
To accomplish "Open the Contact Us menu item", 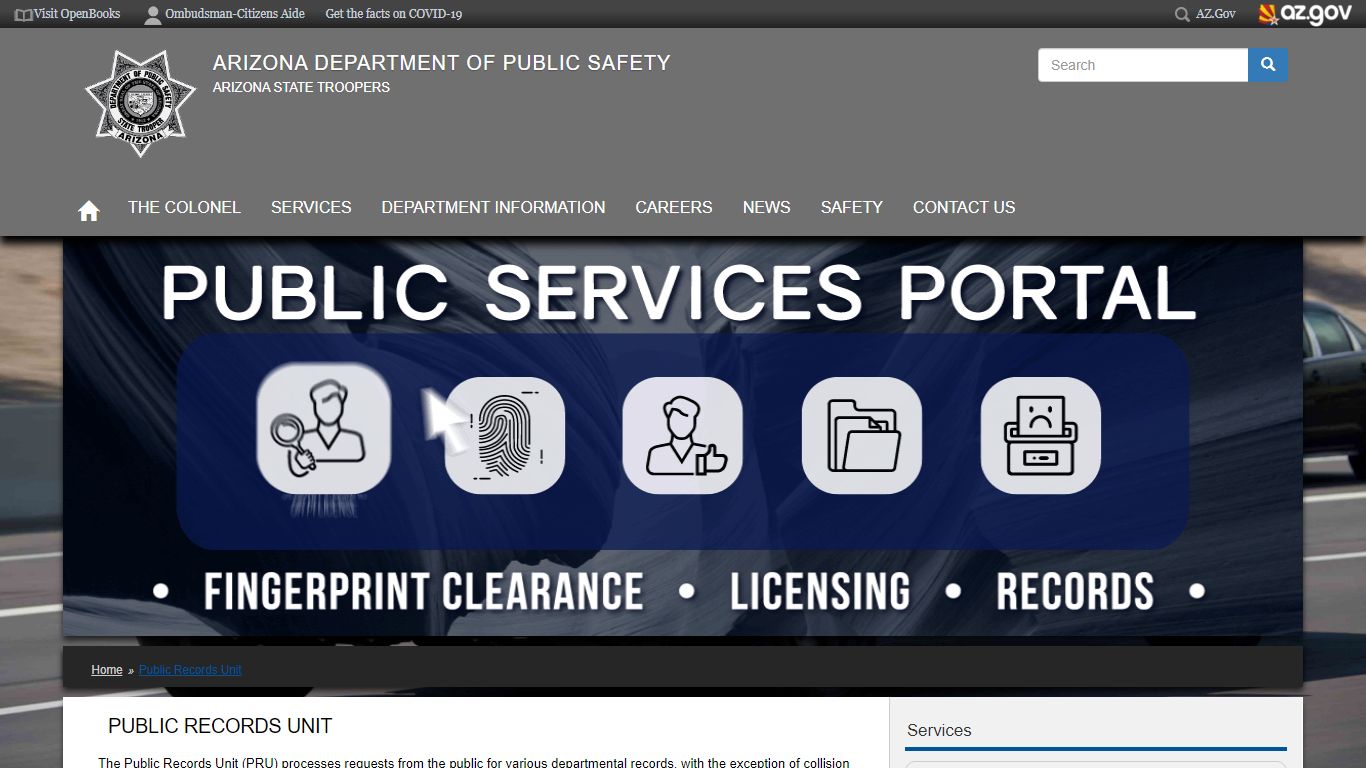I will [x=964, y=207].
